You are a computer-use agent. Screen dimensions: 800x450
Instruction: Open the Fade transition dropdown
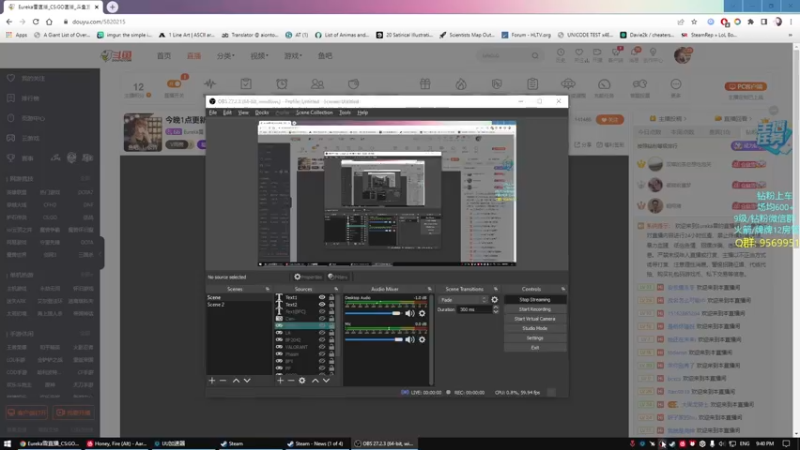463,300
